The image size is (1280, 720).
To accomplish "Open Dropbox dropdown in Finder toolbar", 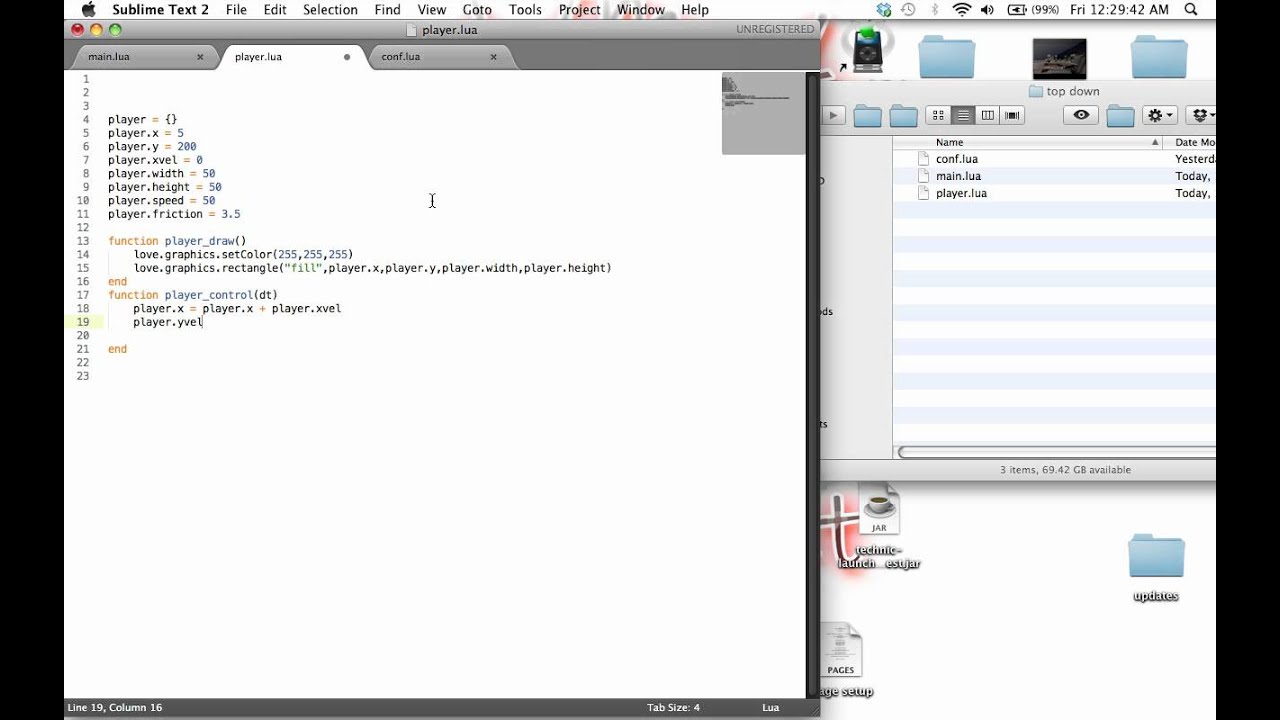I will (1203, 116).
